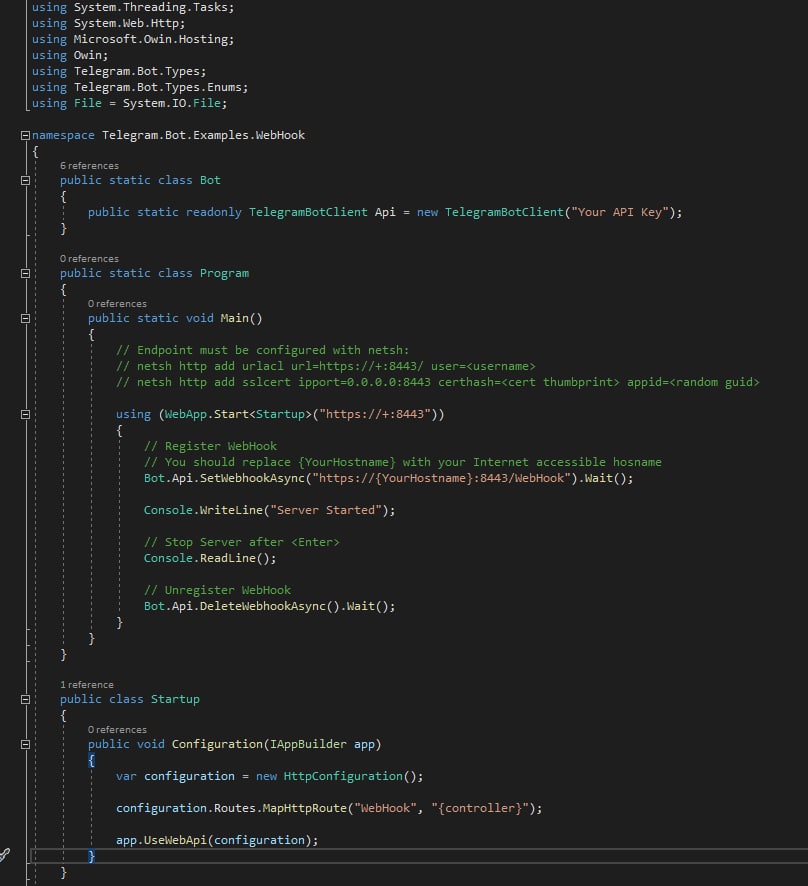
Task: Click the '// Unregister WebHook' comment
Action: (x=217, y=590)
